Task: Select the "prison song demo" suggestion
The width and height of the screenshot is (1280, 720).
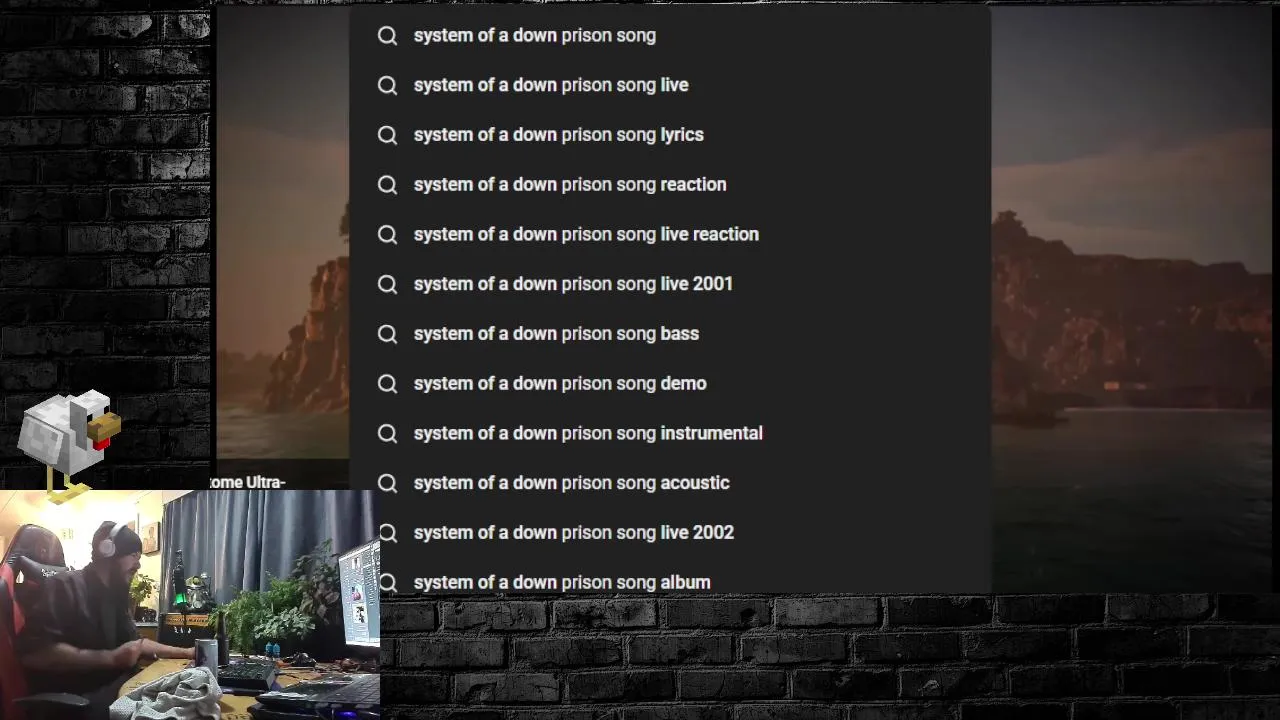Action: (x=670, y=383)
